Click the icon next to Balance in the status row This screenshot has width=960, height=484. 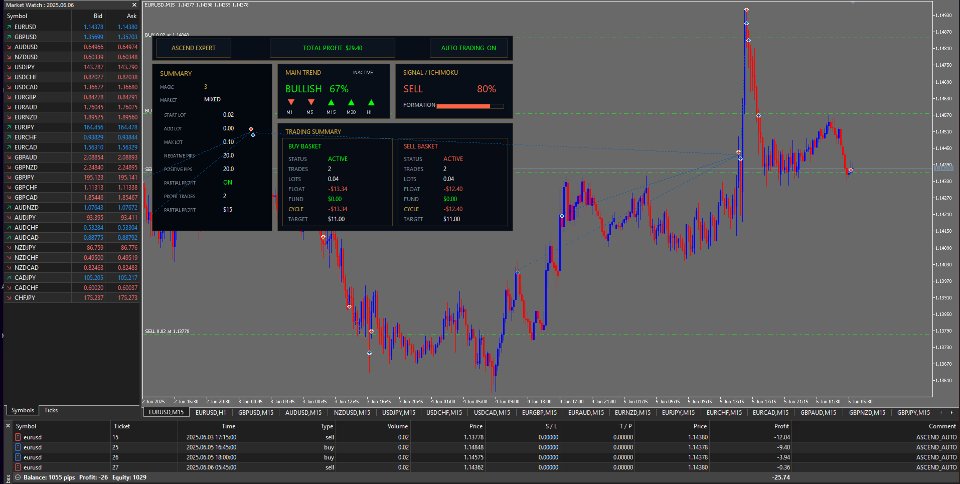point(17,477)
